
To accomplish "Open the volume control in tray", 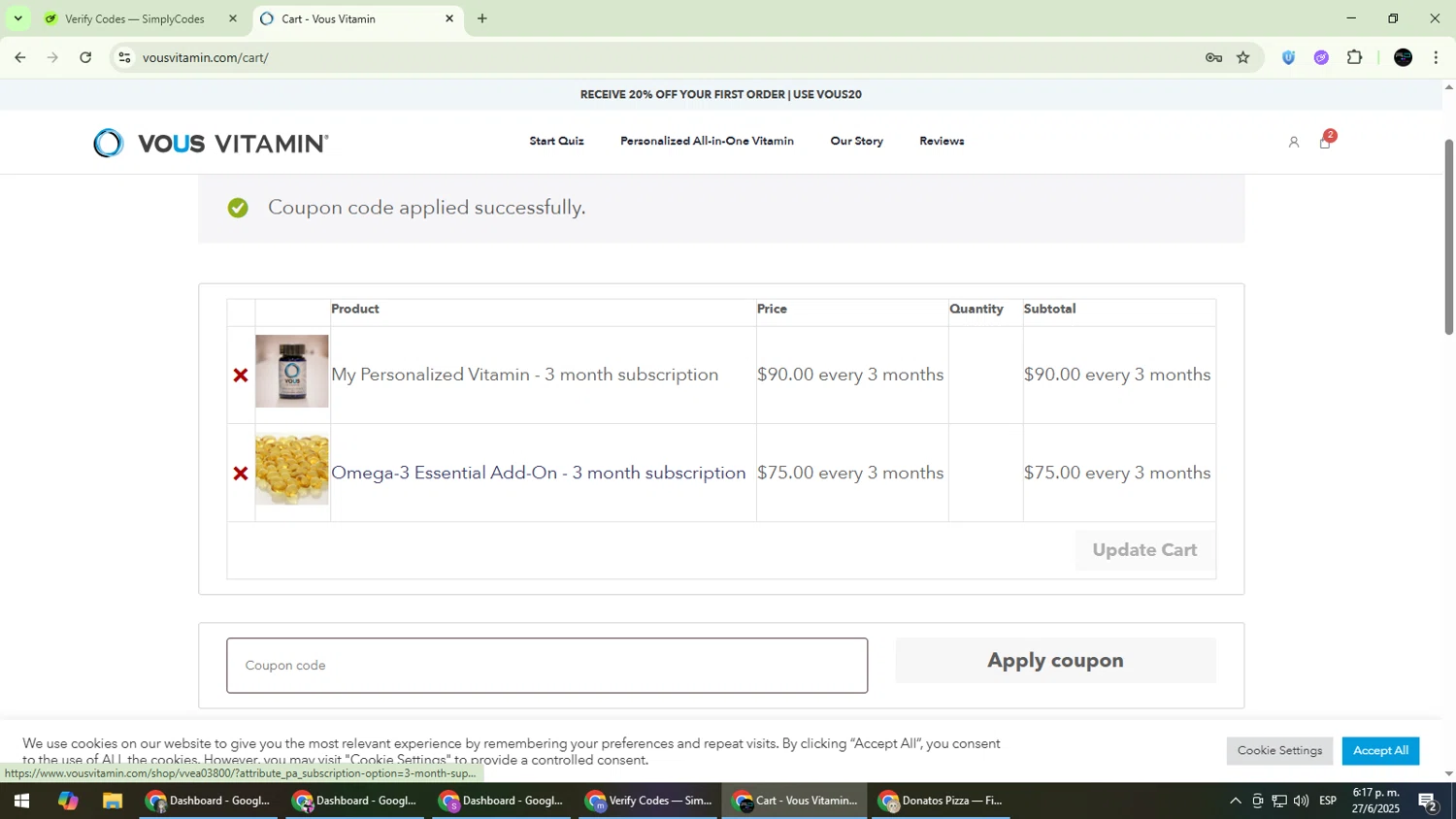I will pyautogui.click(x=1302, y=802).
